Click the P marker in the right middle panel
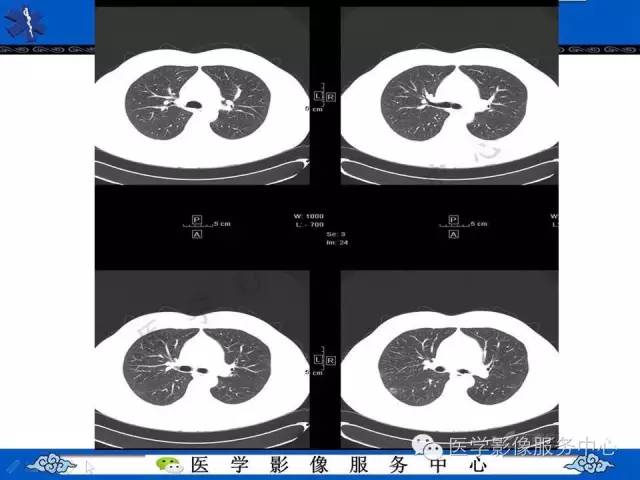The width and height of the screenshot is (640, 480). [x=453, y=220]
